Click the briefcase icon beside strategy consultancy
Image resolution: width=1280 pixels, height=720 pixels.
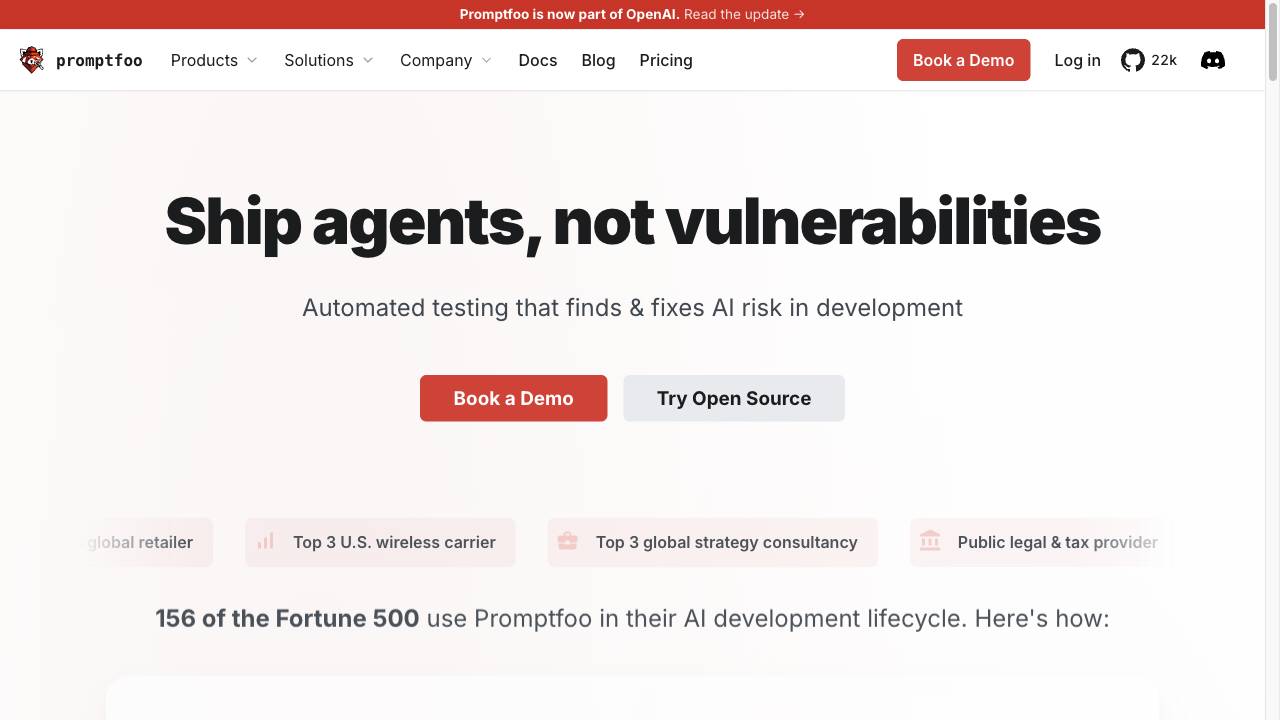(x=567, y=541)
